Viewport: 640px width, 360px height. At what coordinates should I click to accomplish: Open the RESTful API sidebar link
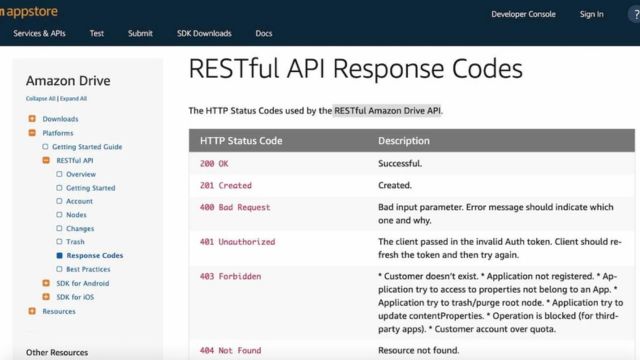click(x=75, y=160)
